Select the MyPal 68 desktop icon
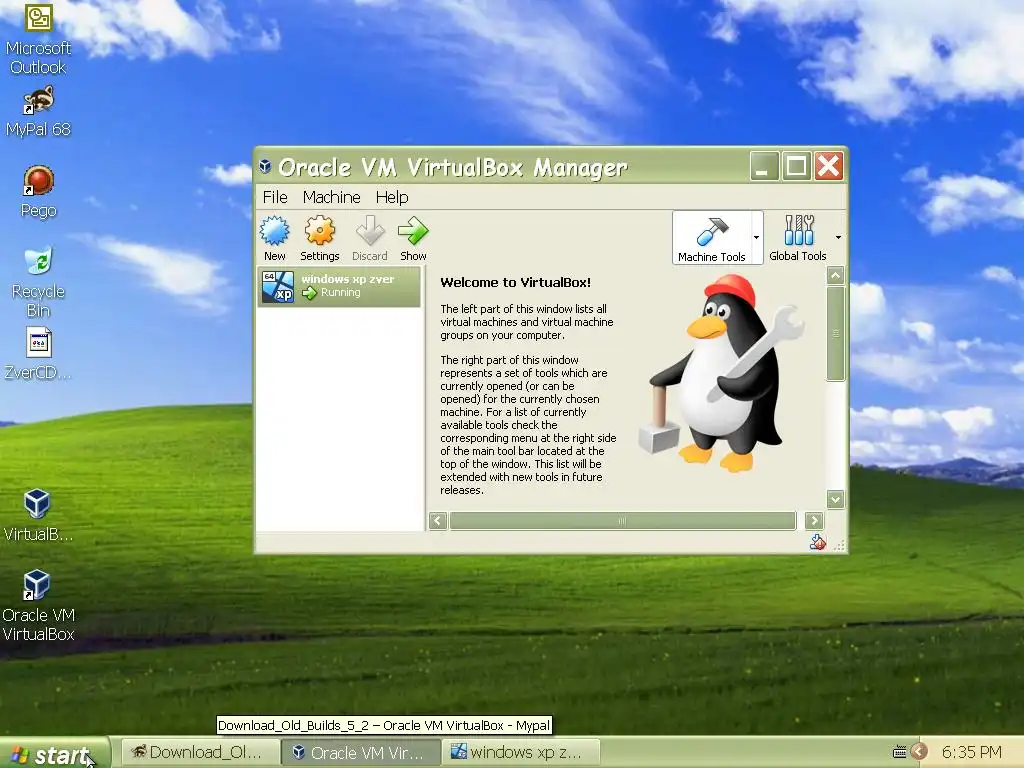 [39, 112]
